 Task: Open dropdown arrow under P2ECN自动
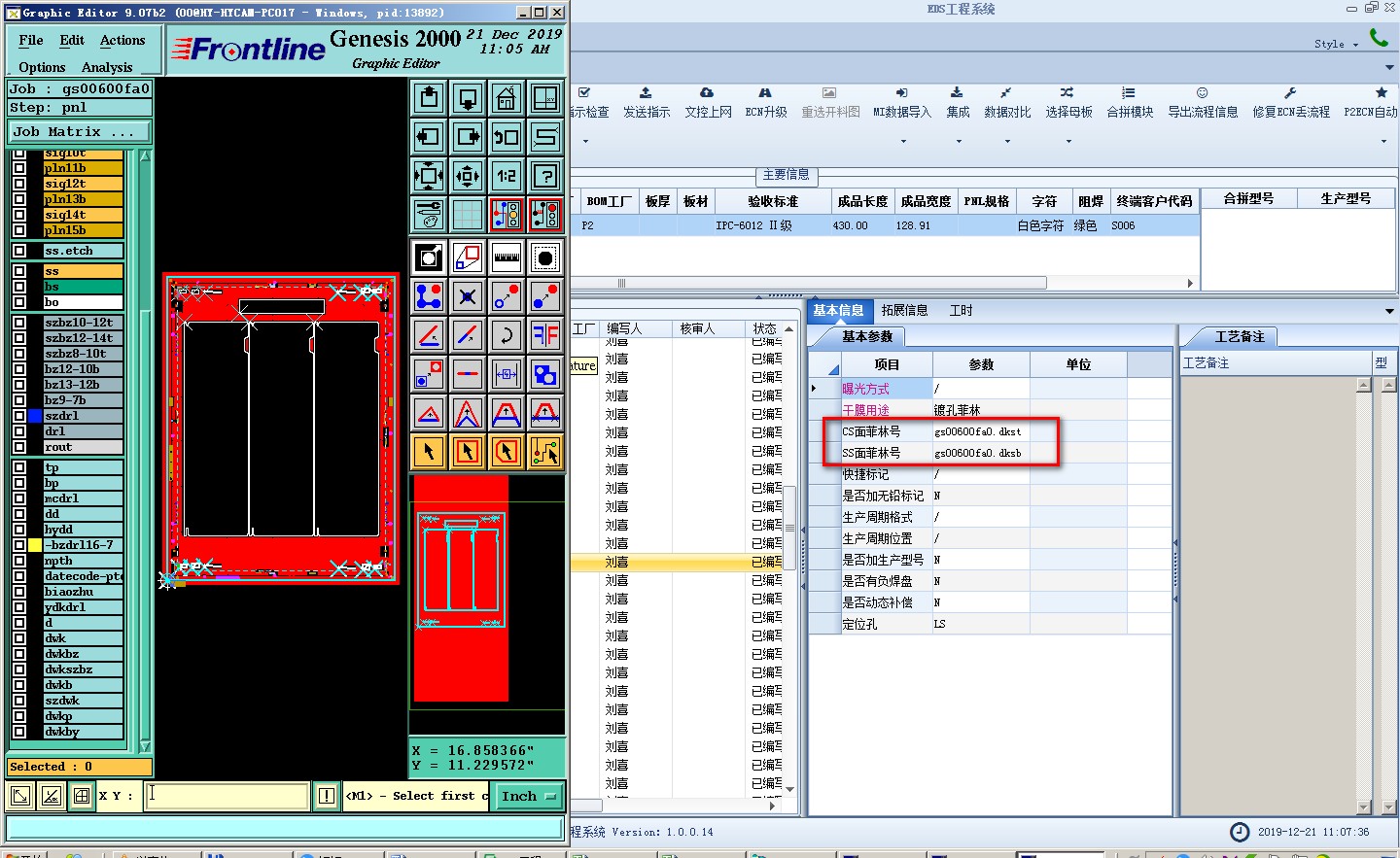[x=1383, y=142]
